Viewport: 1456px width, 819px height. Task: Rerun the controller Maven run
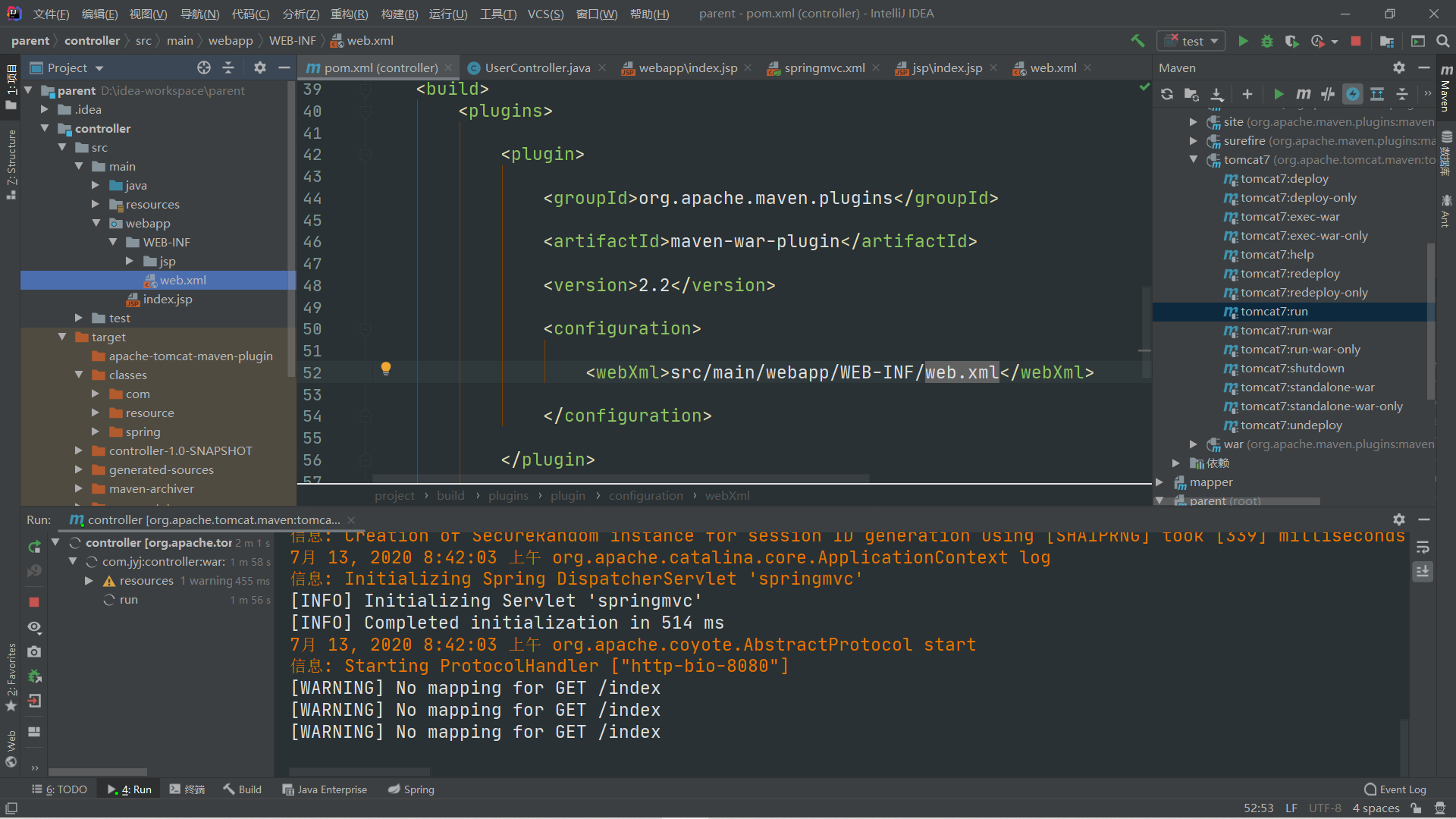click(34, 547)
